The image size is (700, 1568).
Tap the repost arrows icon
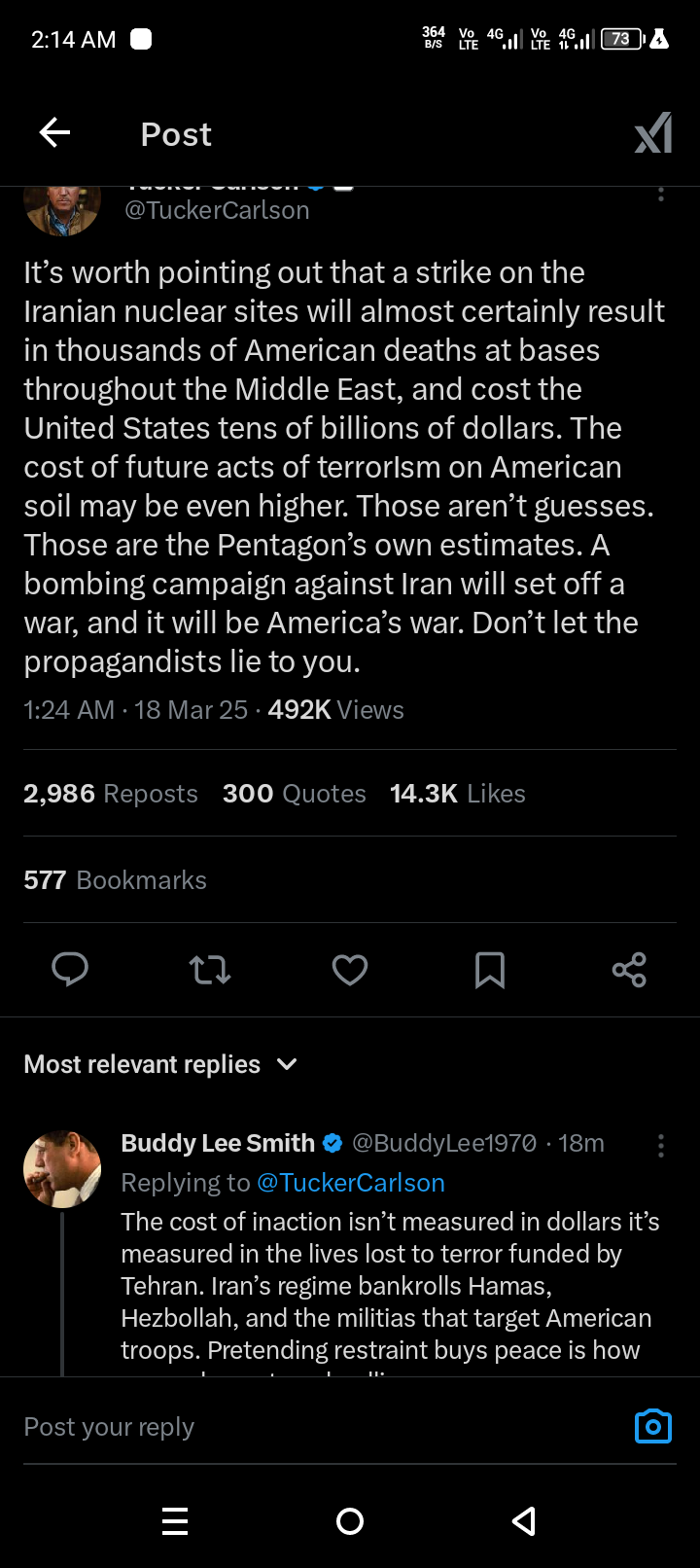pyautogui.click(x=210, y=970)
